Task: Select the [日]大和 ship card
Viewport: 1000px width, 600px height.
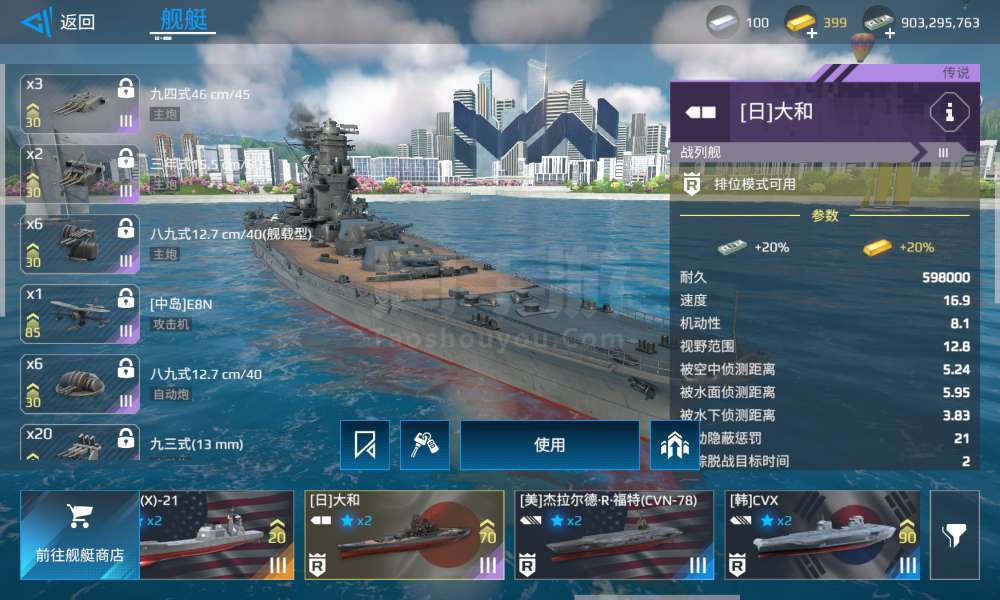Action: coord(404,535)
